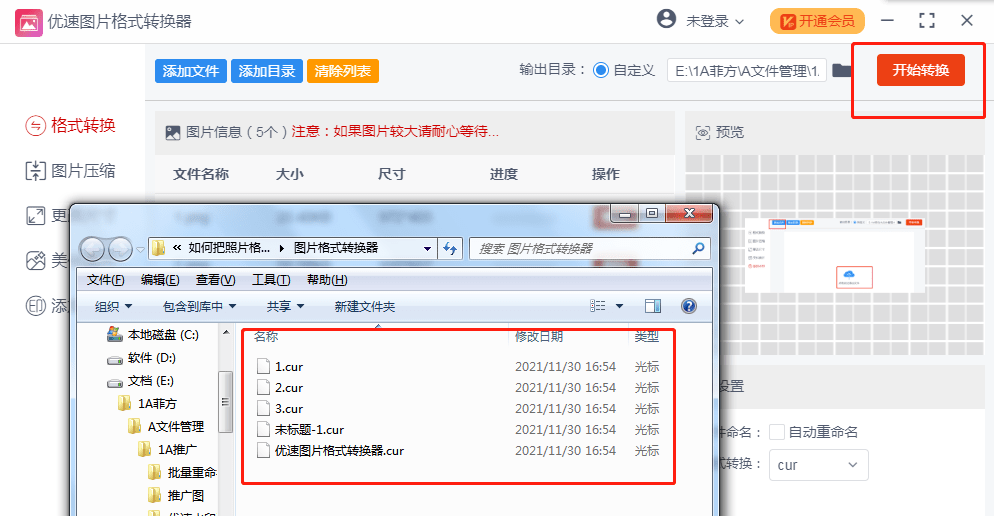994x516 pixels.
Task: Select file 未标题-1.cur
Action: (300, 430)
